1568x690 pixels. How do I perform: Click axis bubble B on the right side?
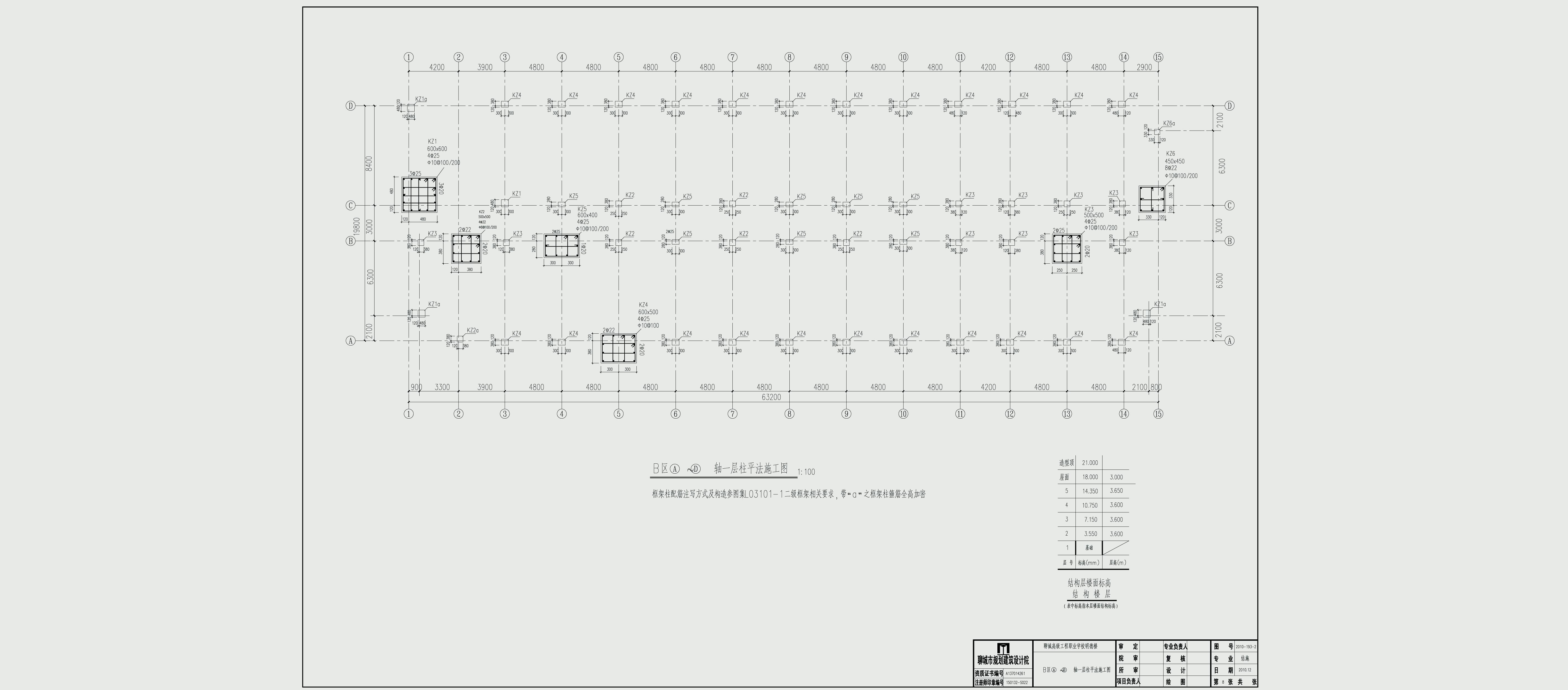pos(1229,241)
